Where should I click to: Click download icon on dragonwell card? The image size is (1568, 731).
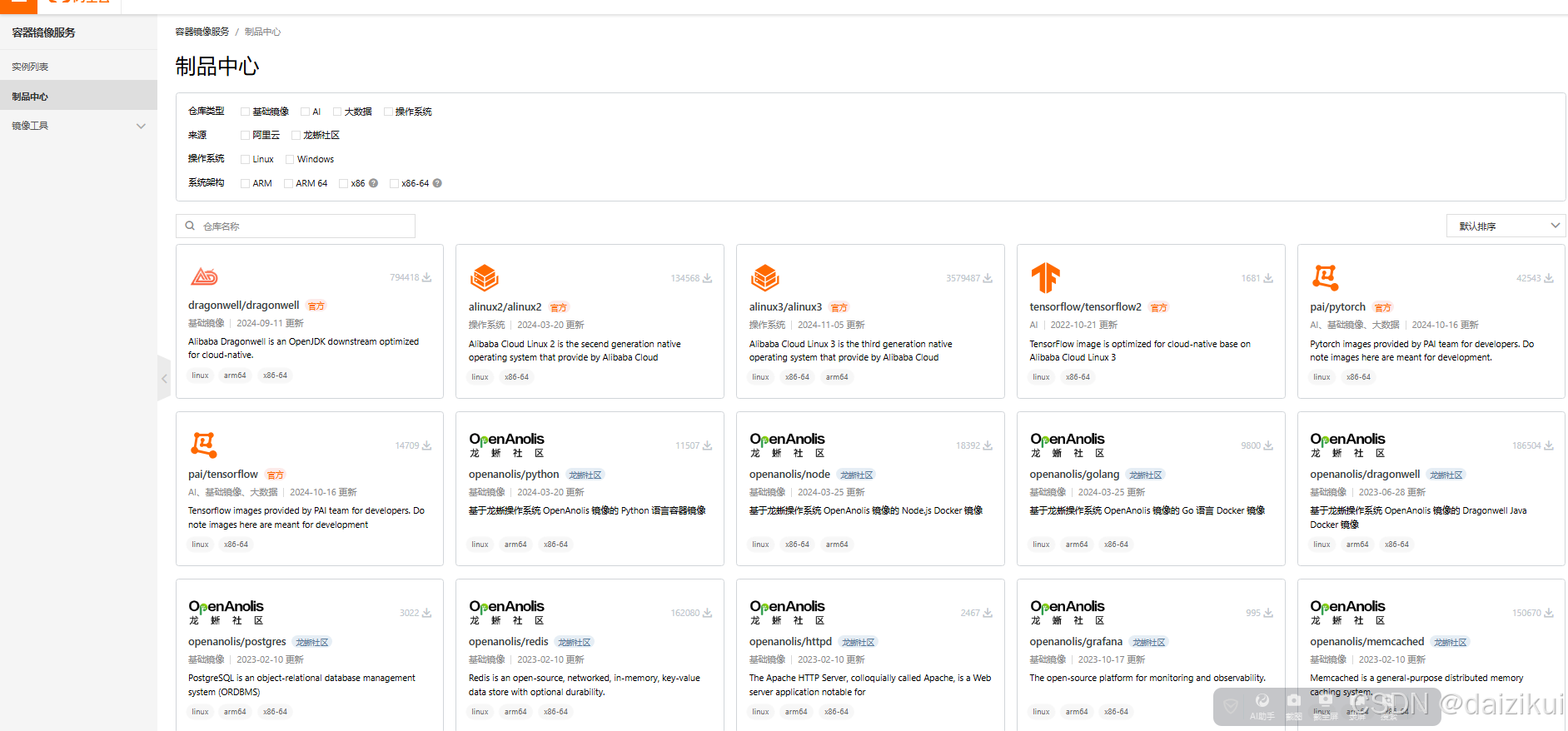point(426,277)
